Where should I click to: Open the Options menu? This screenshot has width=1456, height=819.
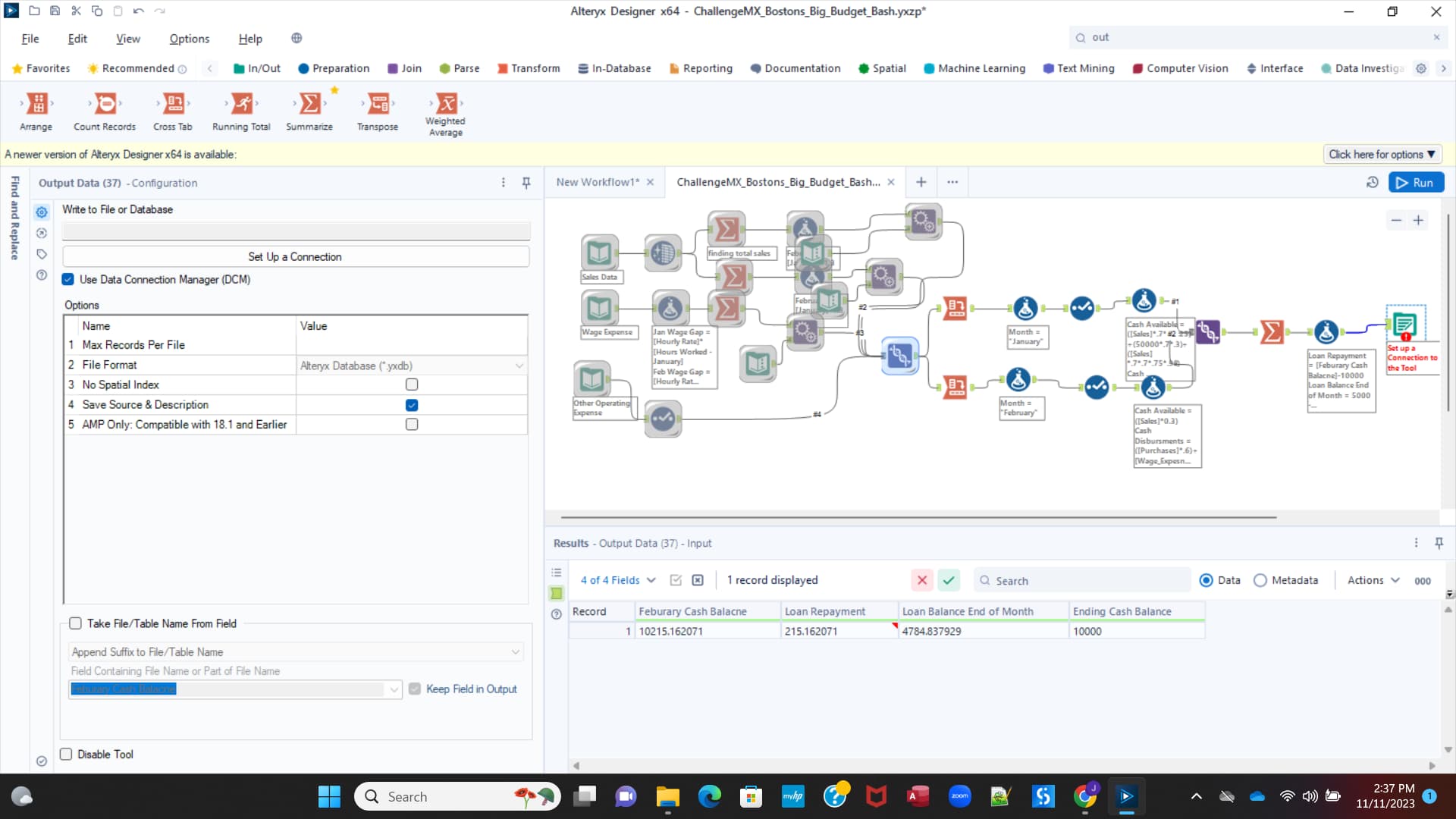click(x=189, y=39)
